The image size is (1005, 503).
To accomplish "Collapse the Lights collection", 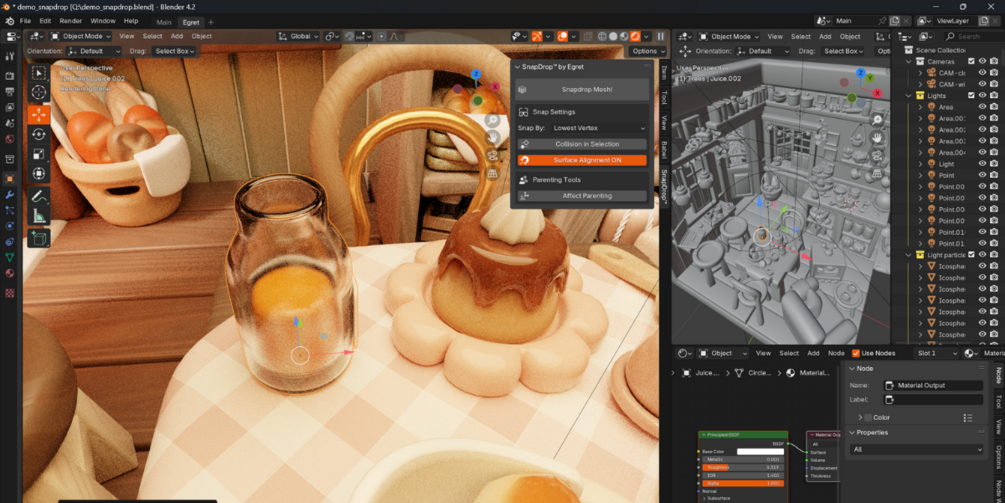I will coord(908,95).
